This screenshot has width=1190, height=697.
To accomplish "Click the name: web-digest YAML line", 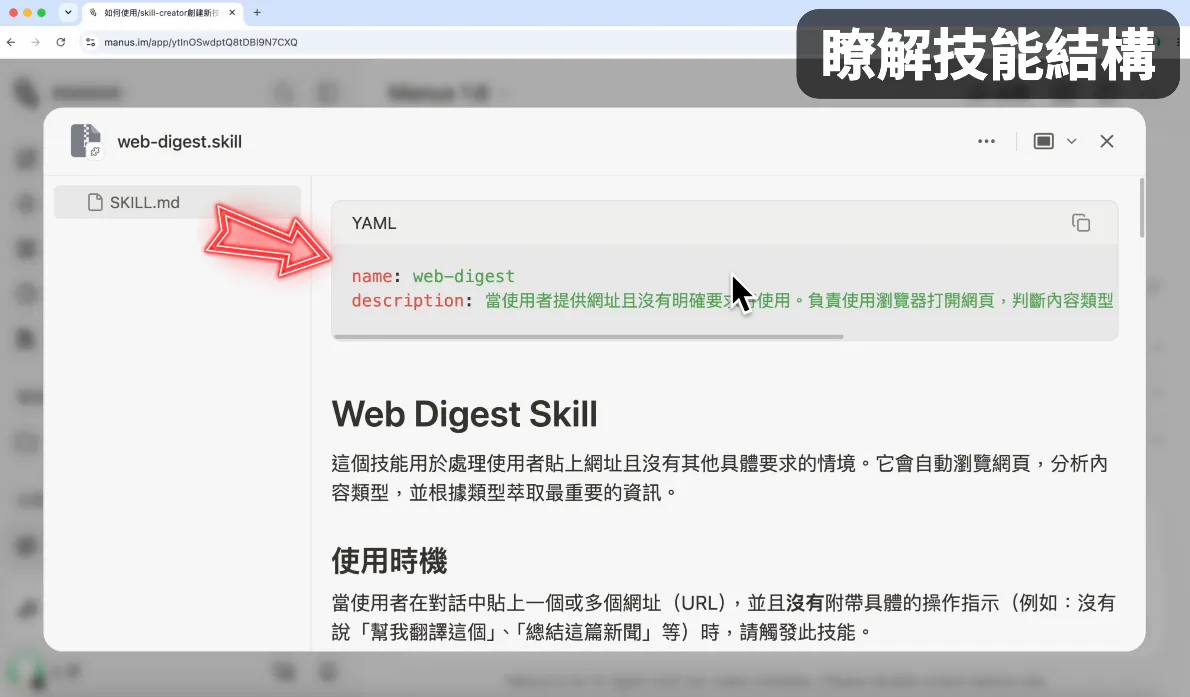I will (x=433, y=276).
